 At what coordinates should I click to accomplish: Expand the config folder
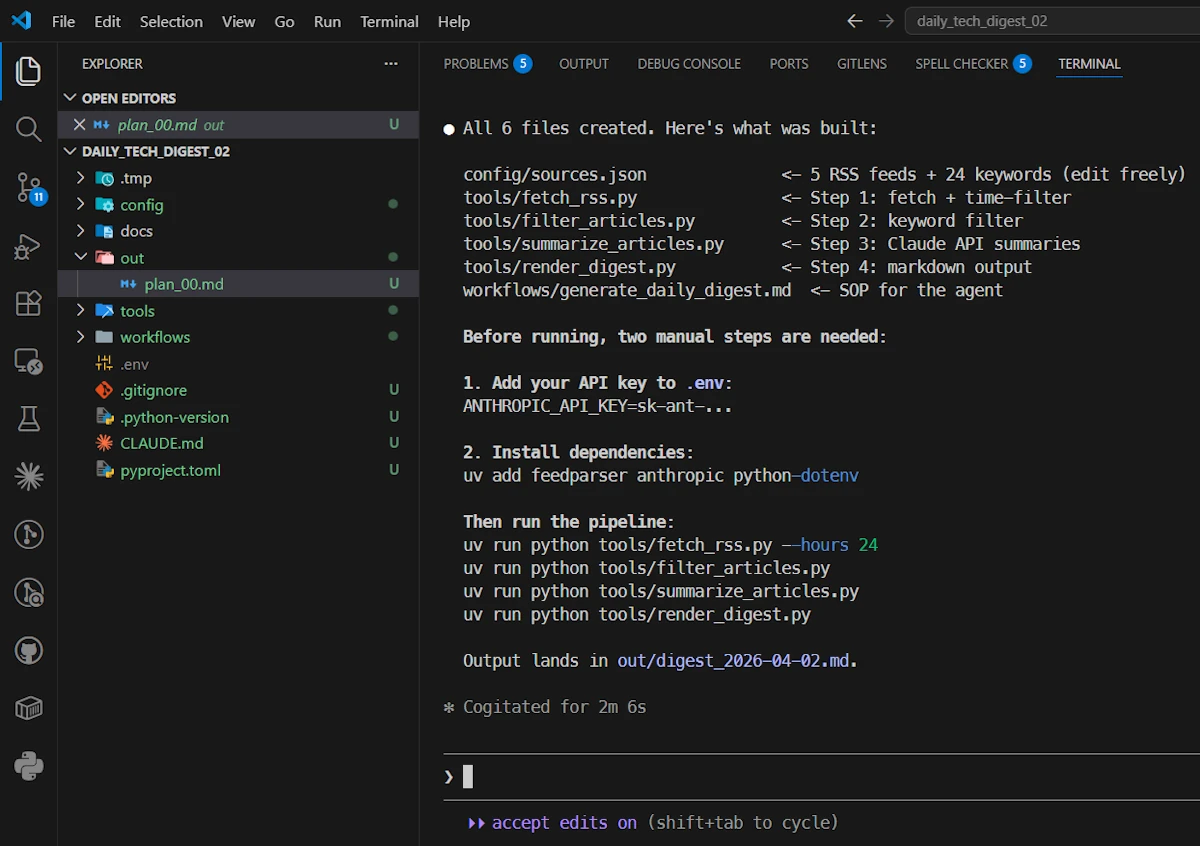141,205
